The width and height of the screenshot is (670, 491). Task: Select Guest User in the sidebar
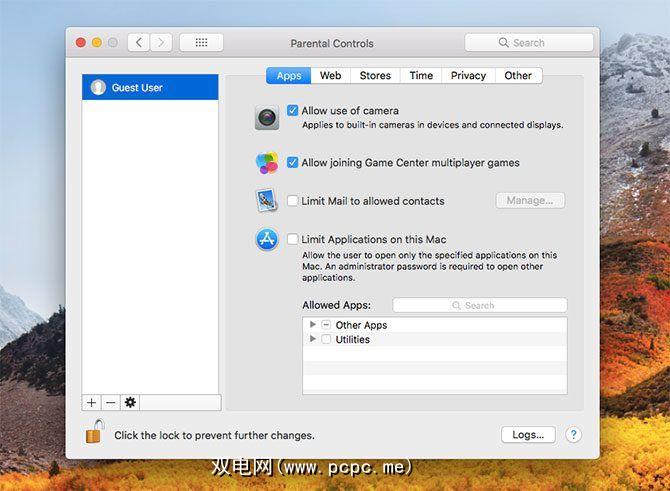(150, 87)
